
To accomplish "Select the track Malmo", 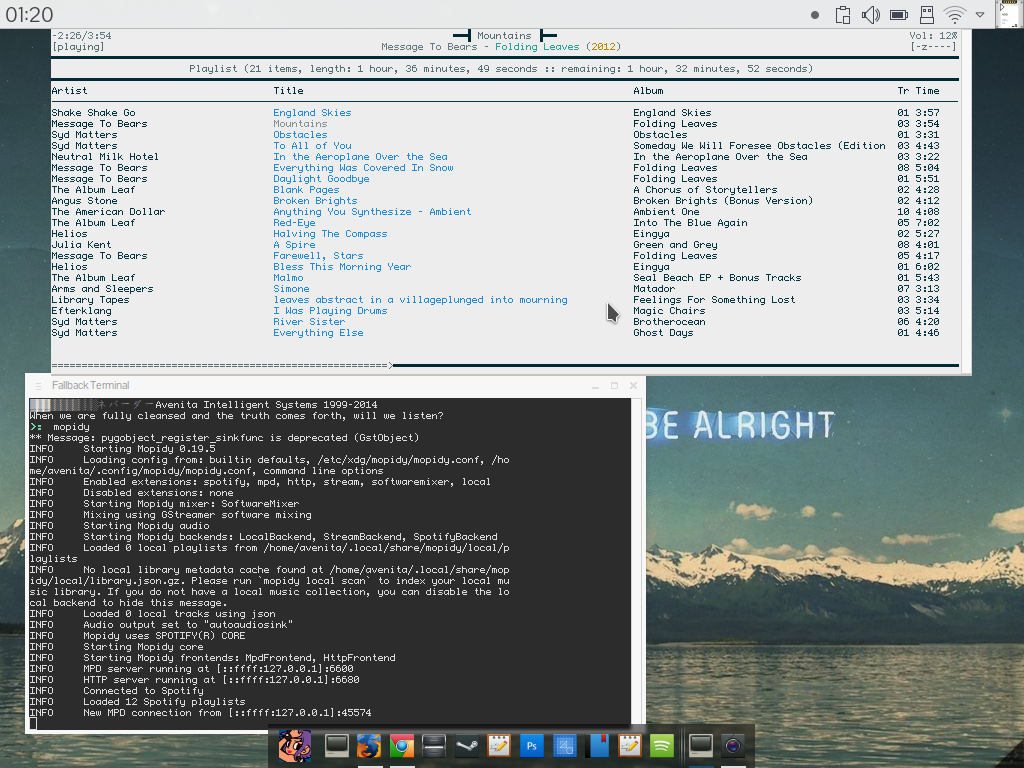I will point(288,278).
